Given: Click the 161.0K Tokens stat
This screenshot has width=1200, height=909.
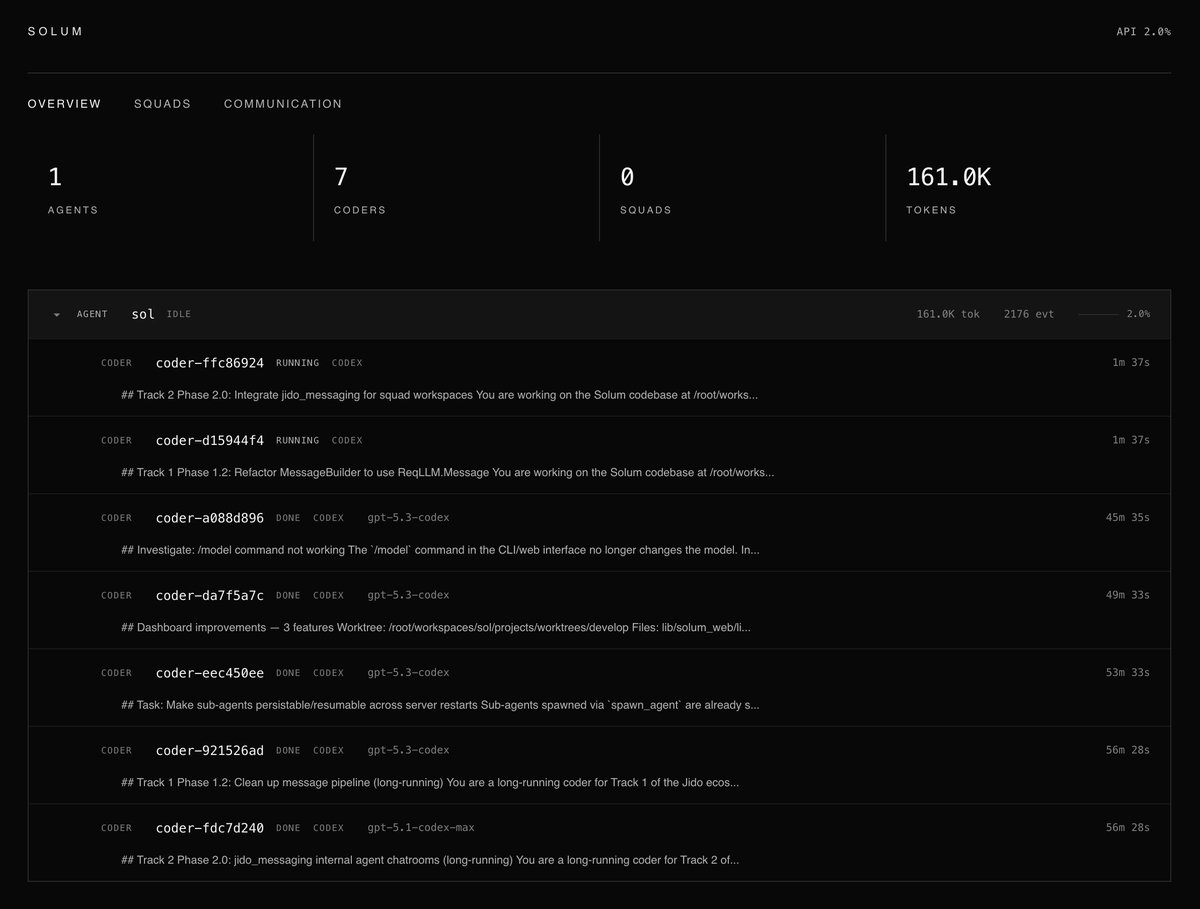Looking at the screenshot, I should 948,177.
